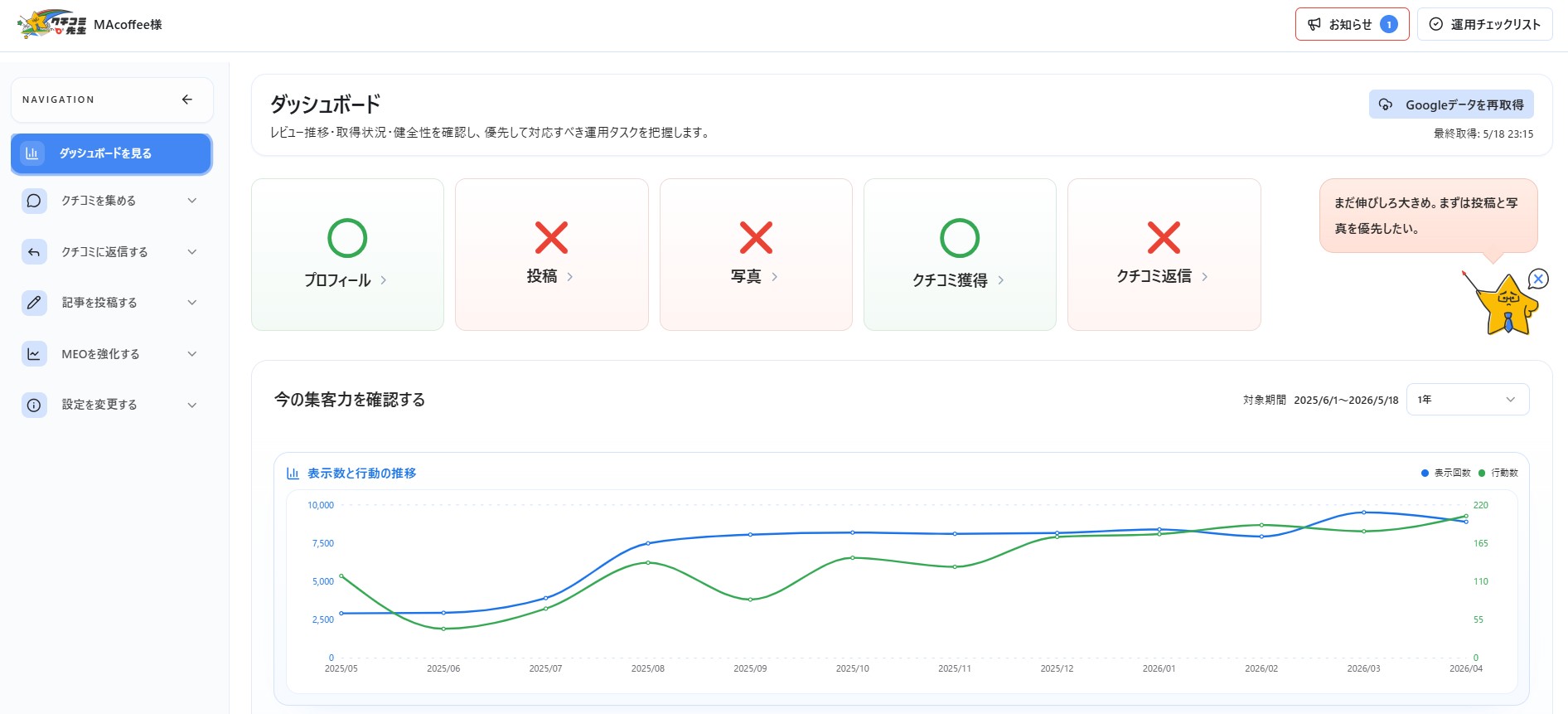Click the pencil icon for 記事を投稿する
Screen dimensions: 1568x714
[x=34, y=303]
